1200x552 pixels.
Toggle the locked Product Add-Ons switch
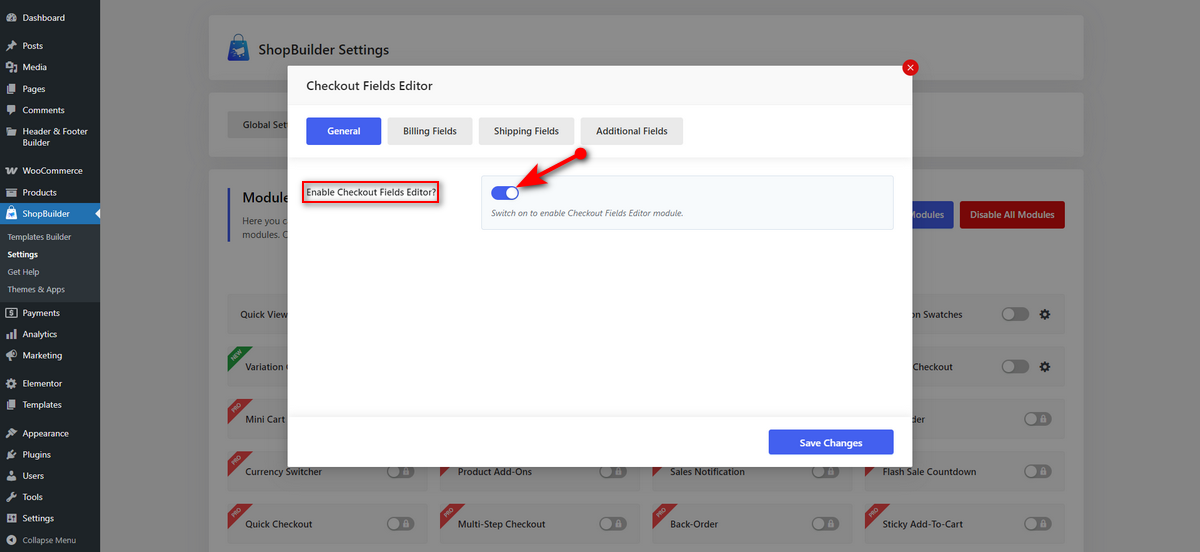click(613, 471)
